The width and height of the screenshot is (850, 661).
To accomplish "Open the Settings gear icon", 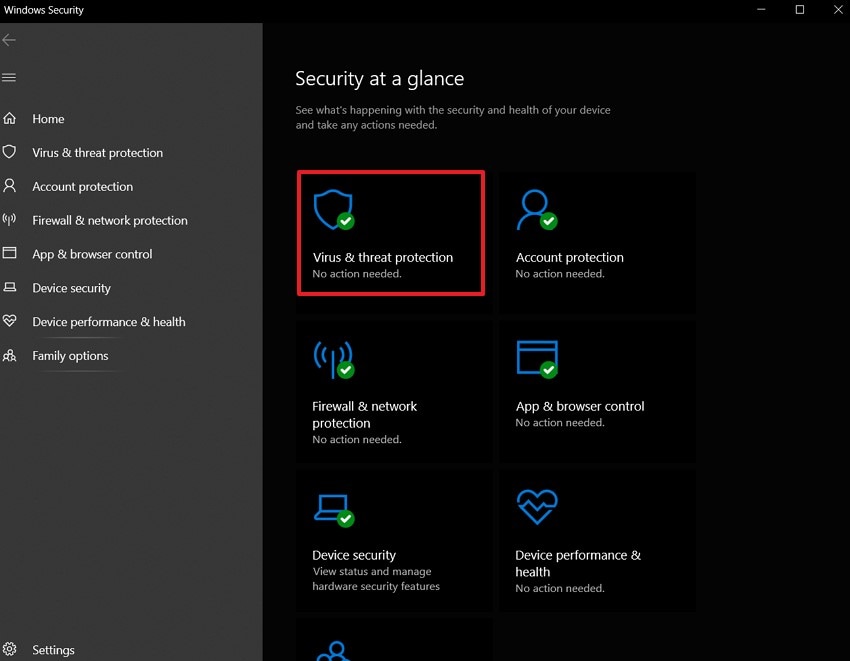I will coord(10,649).
